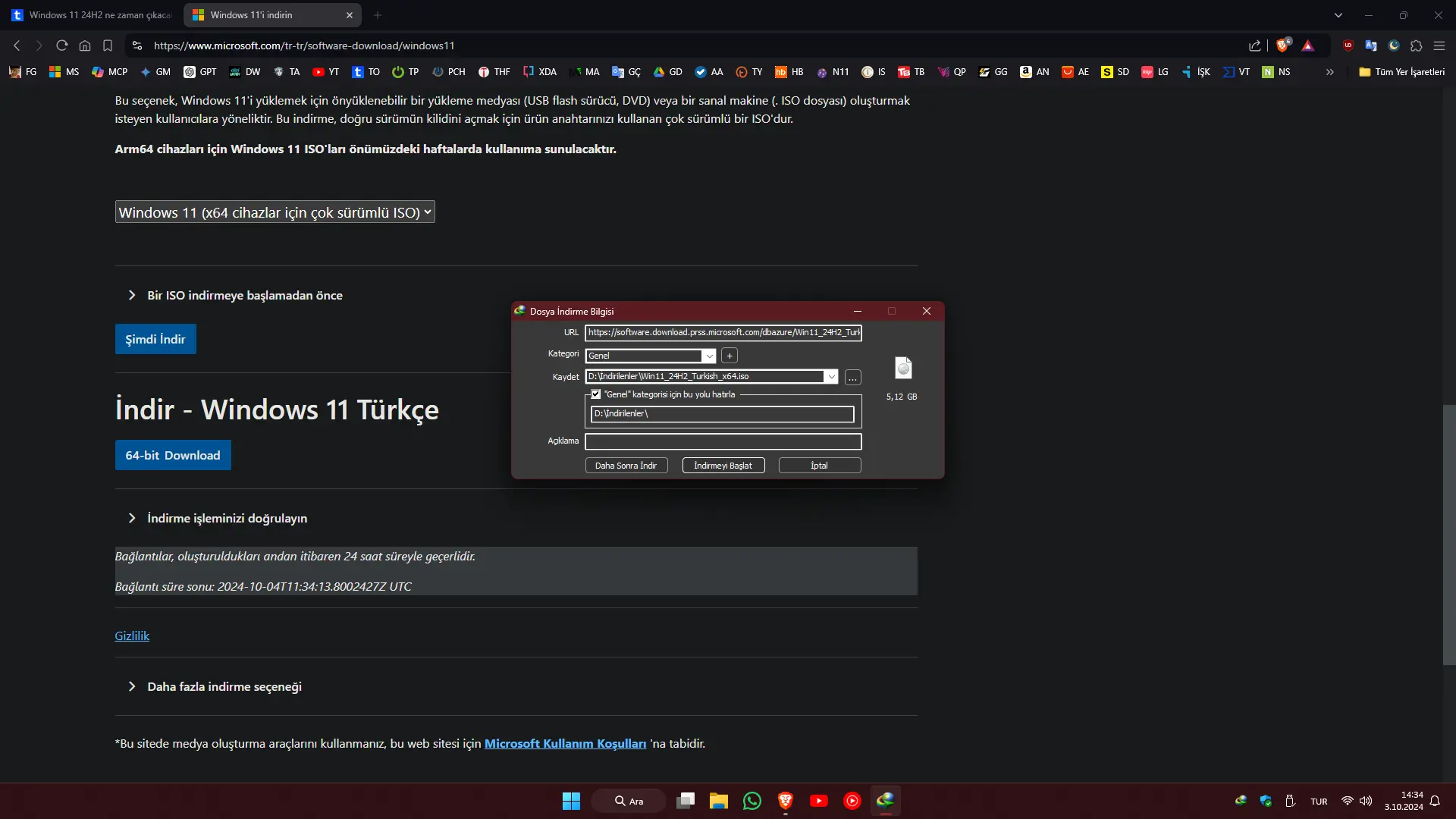Expand Bir ISO indirmeye başlamadan önce
This screenshot has height=819, width=1456.
[237, 296]
